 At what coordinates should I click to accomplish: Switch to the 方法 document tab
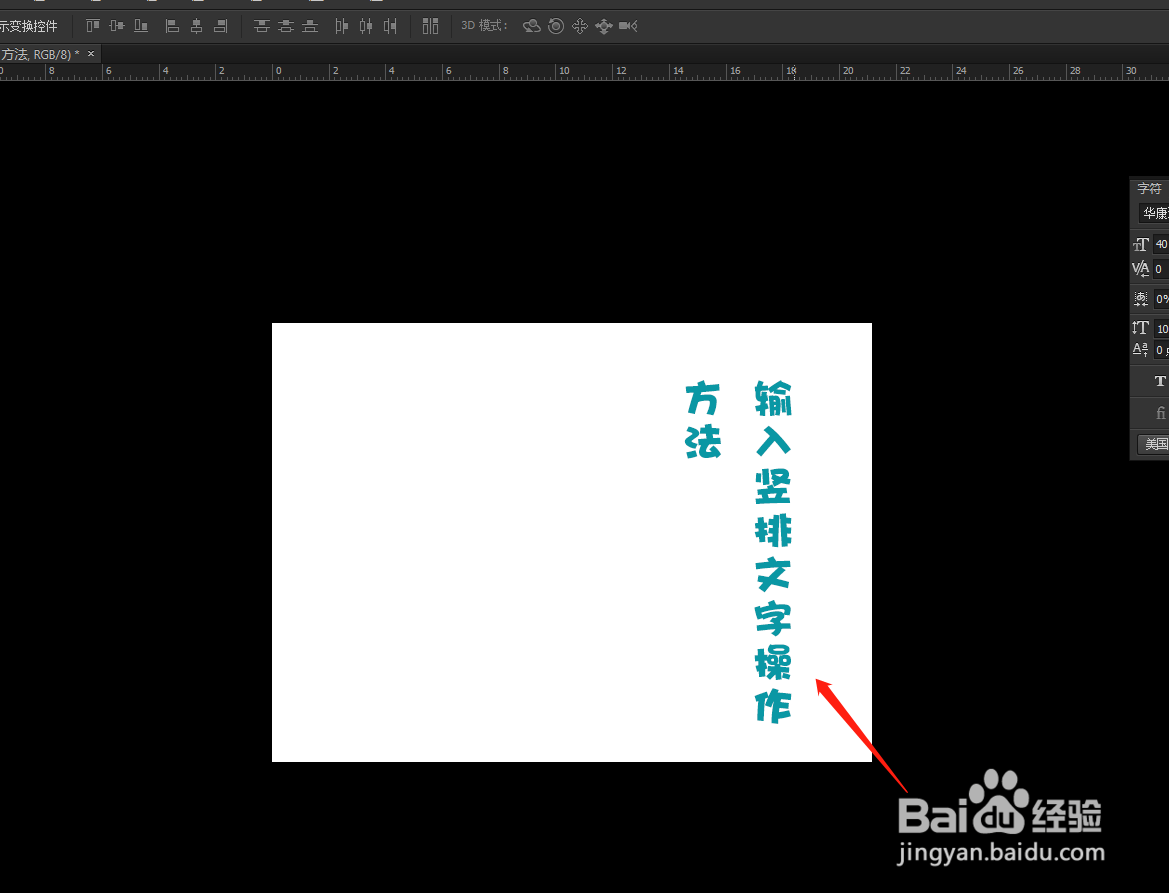click(40, 53)
